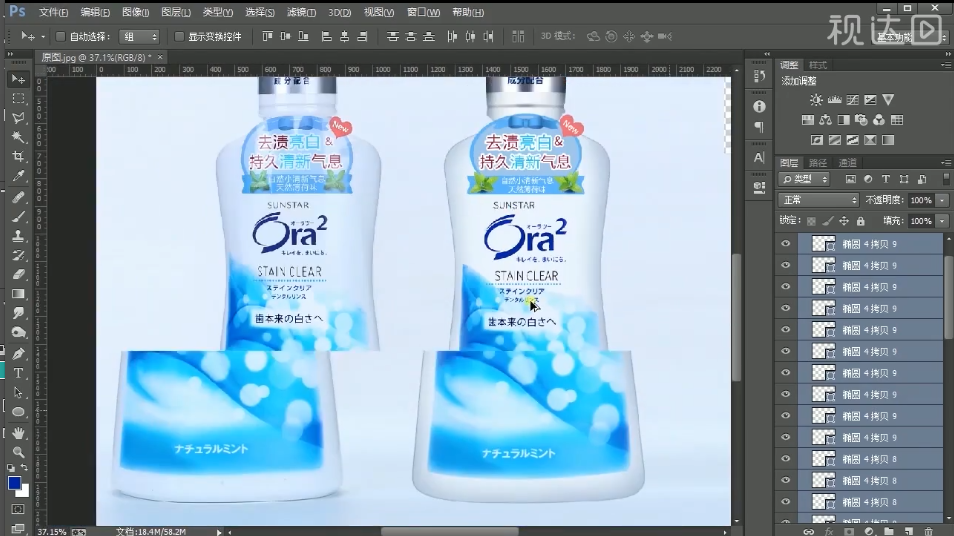Screen dimensions: 954x536
Task: Open the status bar info arrow
Action: point(218,532)
